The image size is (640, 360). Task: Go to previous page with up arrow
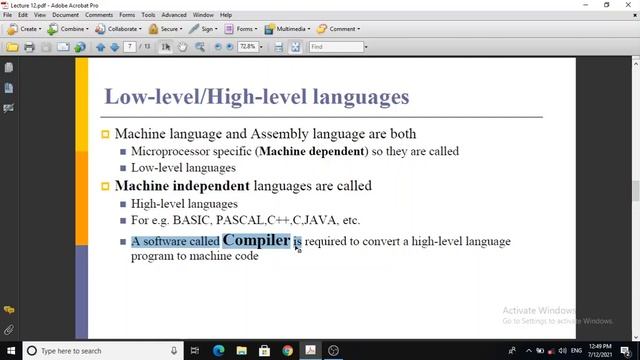pyautogui.click(x=101, y=47)
